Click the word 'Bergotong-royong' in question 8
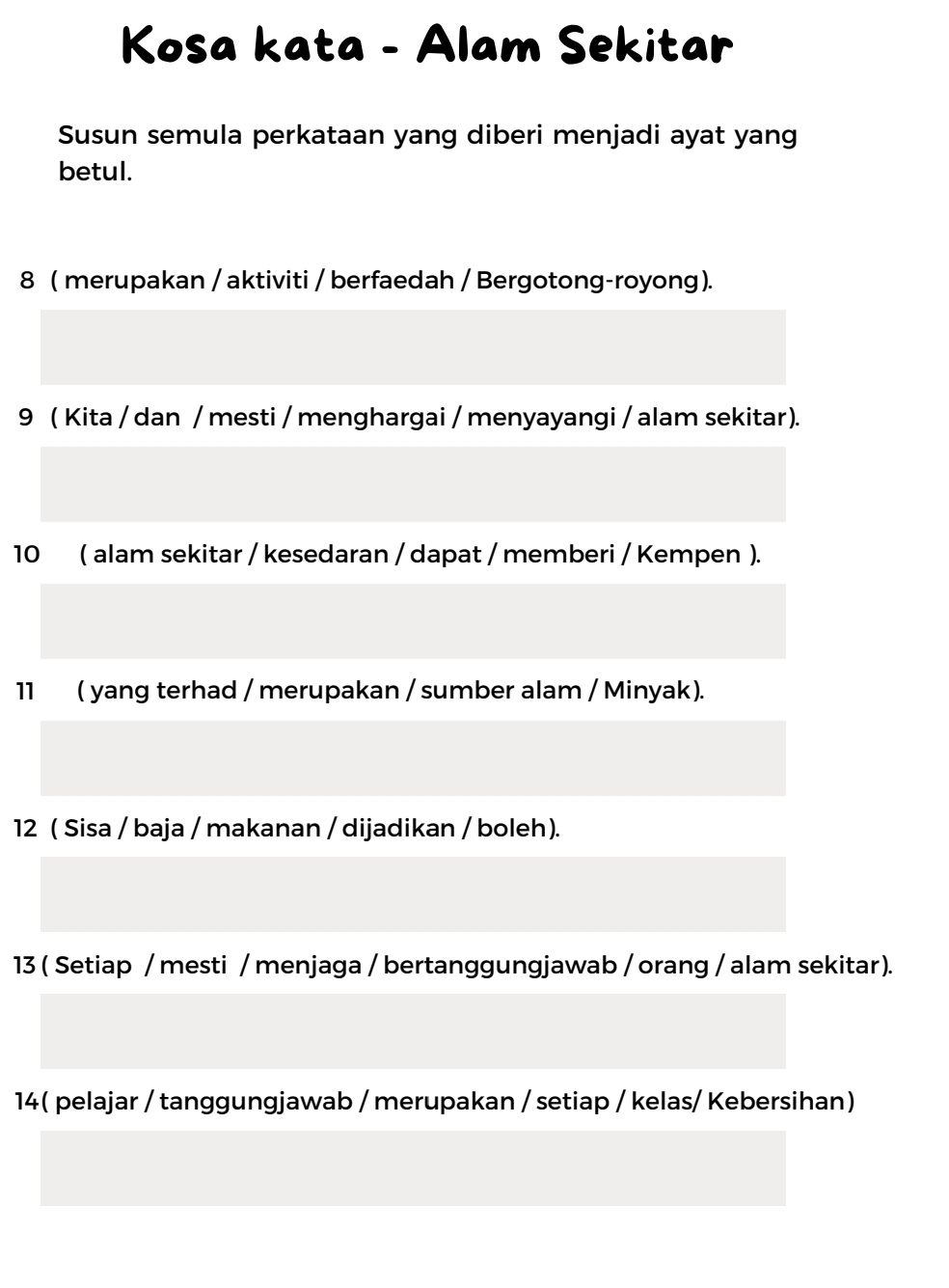The height and width of the screenshot is (1288, 949). click(586, 281)
